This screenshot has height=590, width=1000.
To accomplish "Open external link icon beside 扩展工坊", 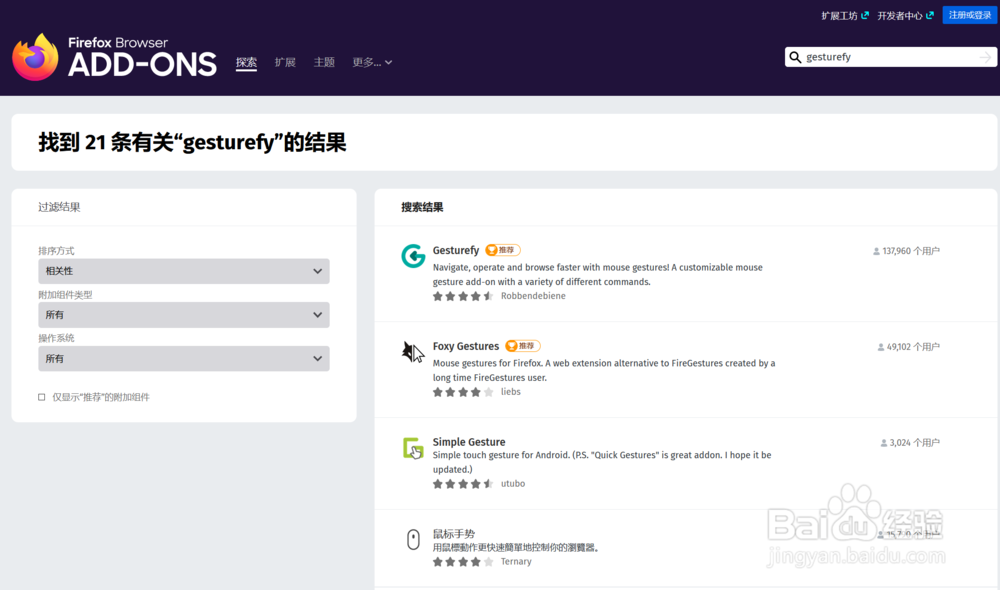I will tap(865, 15).
